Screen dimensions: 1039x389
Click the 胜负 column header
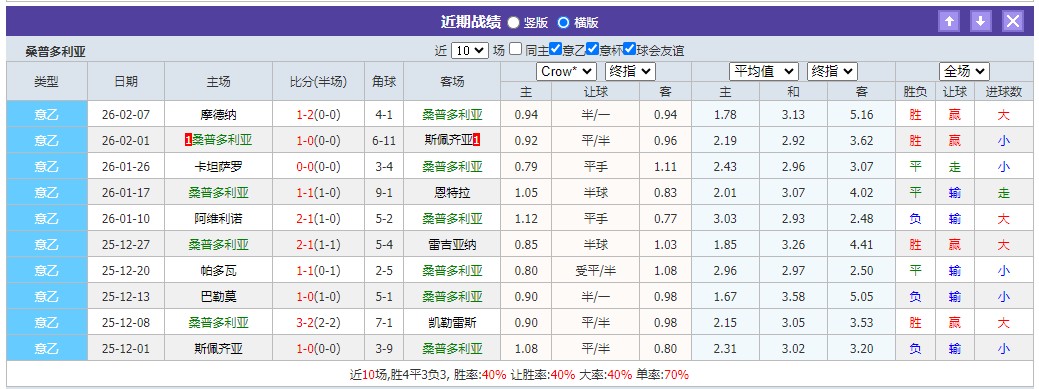(x=915, y=91)
